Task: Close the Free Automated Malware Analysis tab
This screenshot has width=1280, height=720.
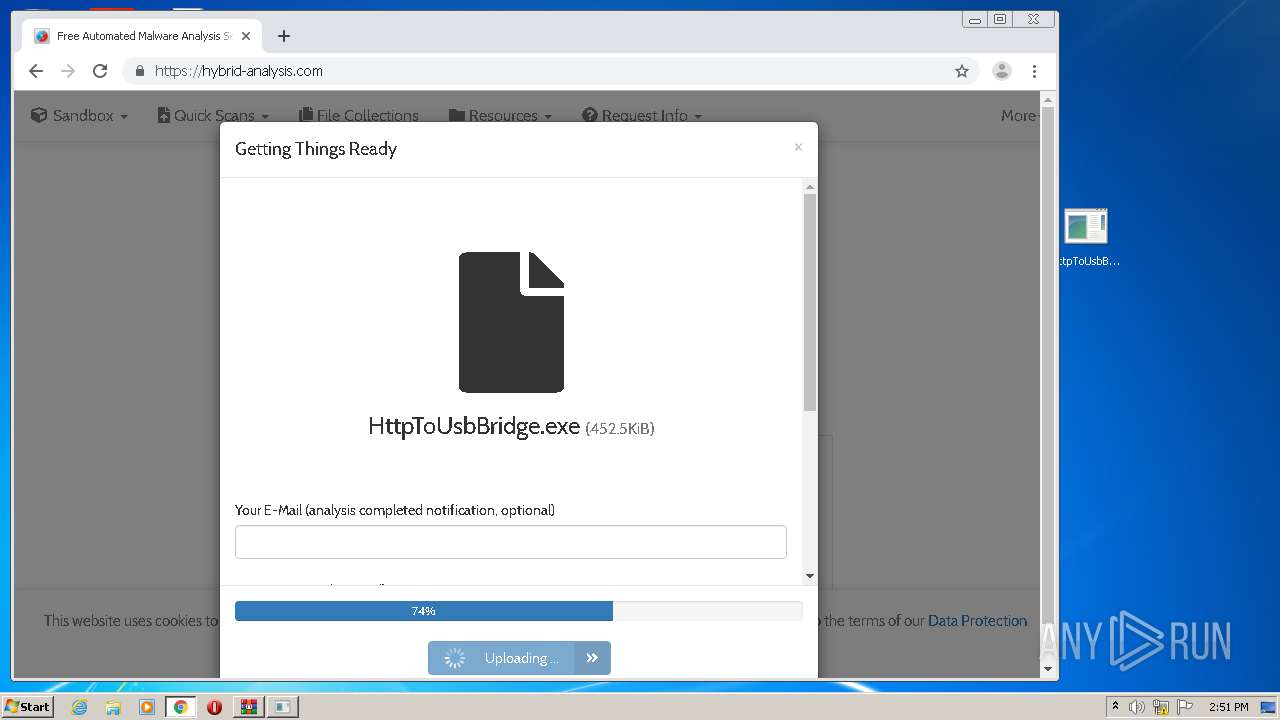Action: (x=246, y=36)
